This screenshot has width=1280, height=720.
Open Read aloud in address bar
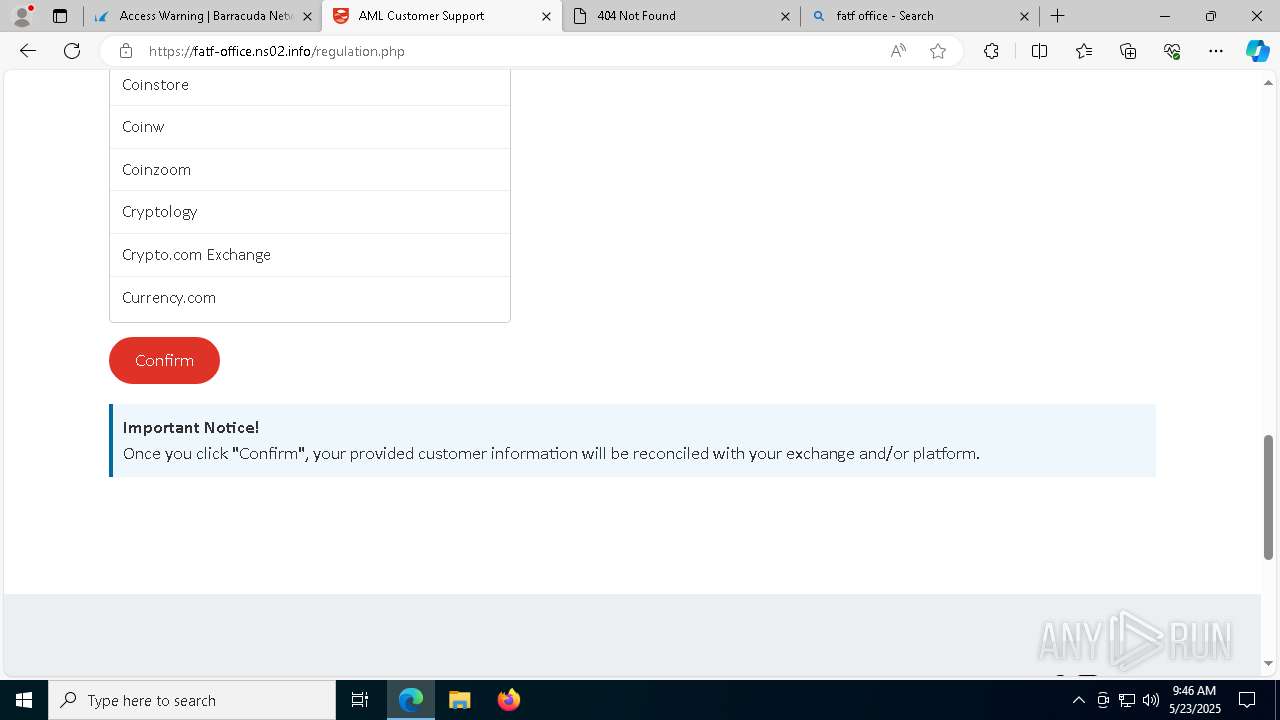tap(898, 51)
